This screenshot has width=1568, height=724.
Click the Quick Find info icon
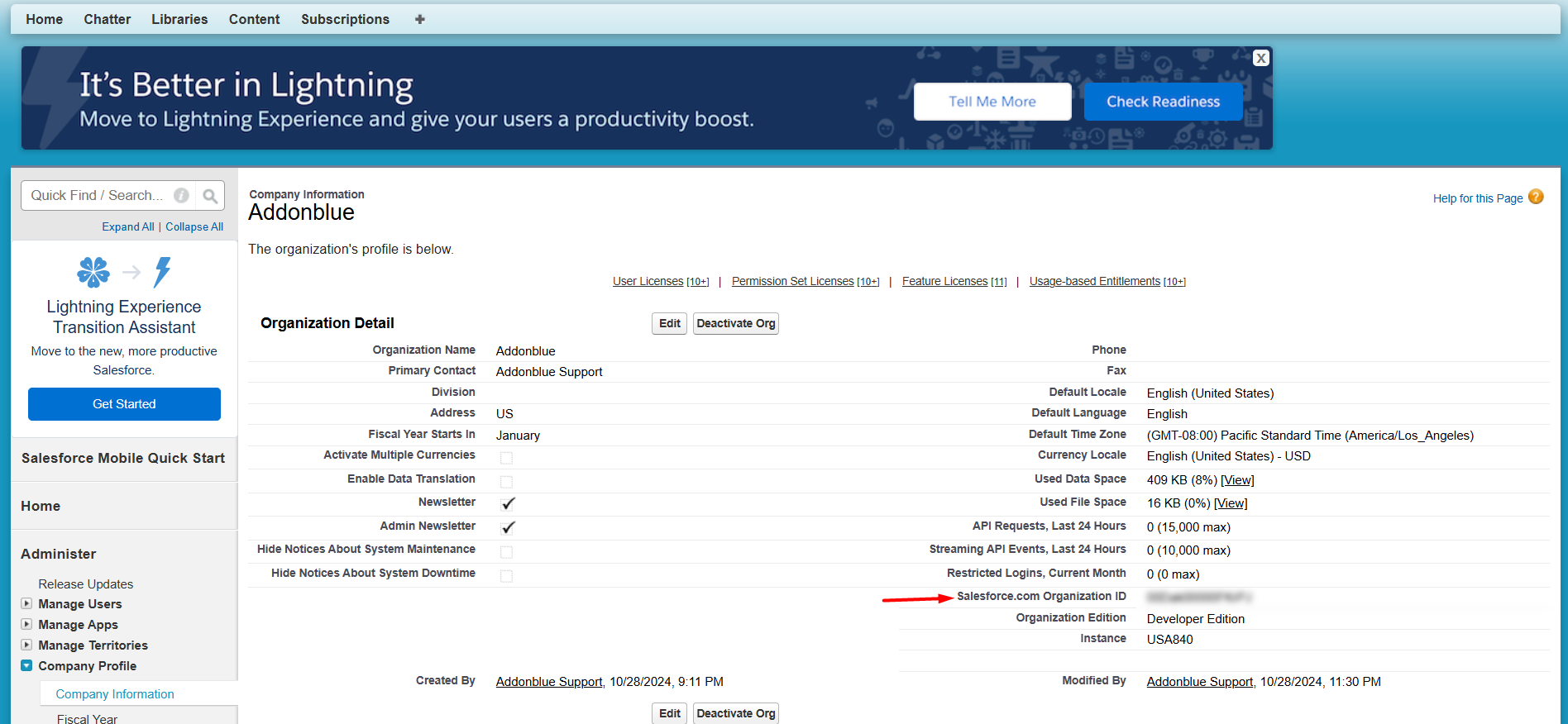tap(181, 196)
